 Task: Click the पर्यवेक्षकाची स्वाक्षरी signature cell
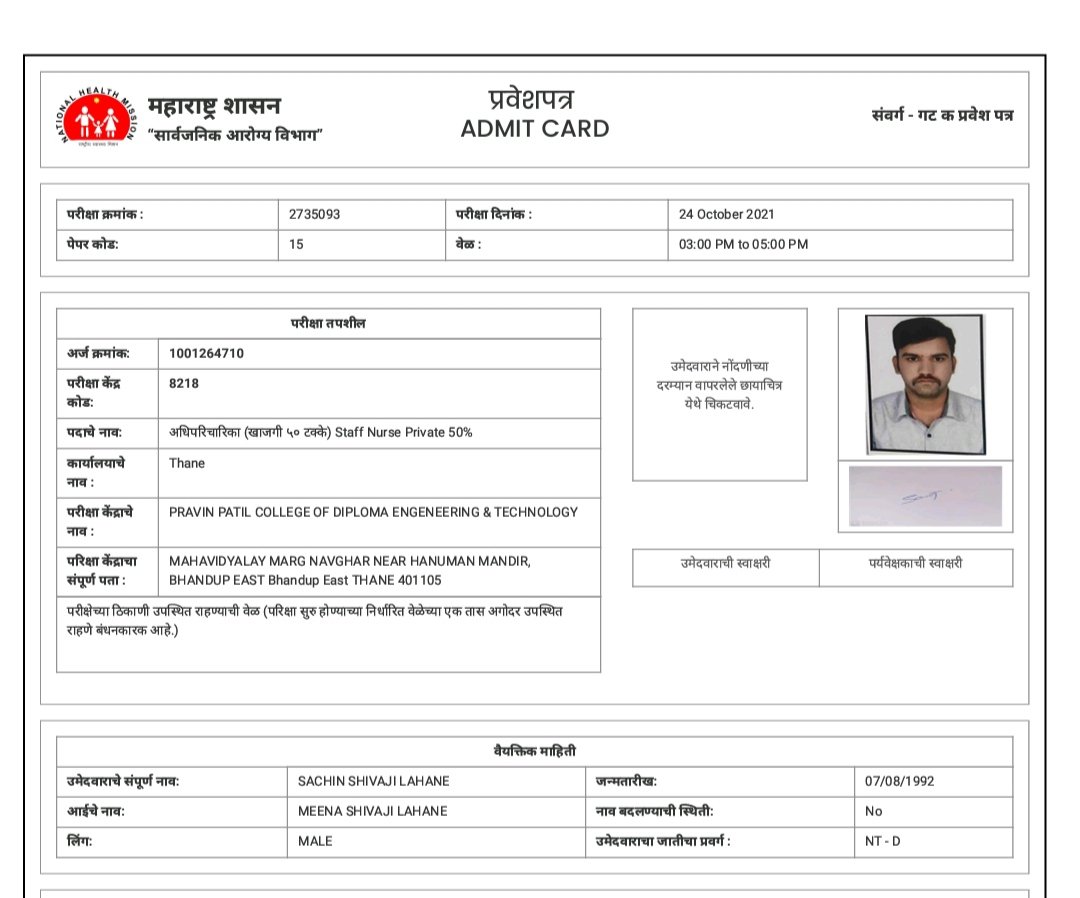point(916,567)
